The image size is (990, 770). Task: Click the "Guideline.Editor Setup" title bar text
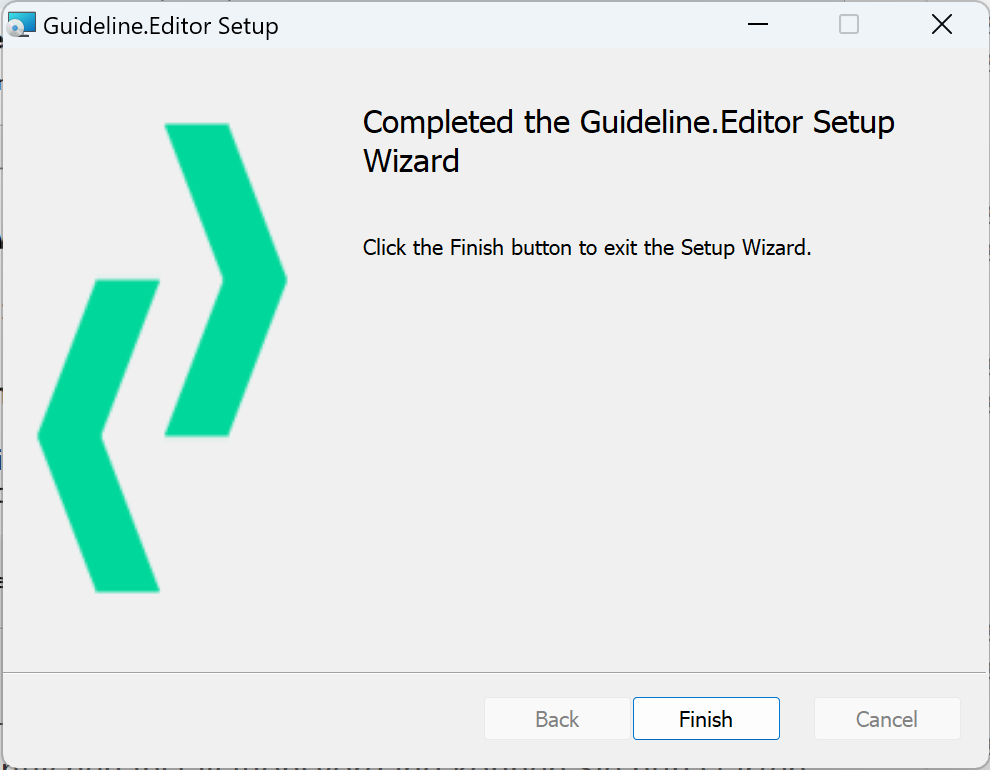point(160,26)
